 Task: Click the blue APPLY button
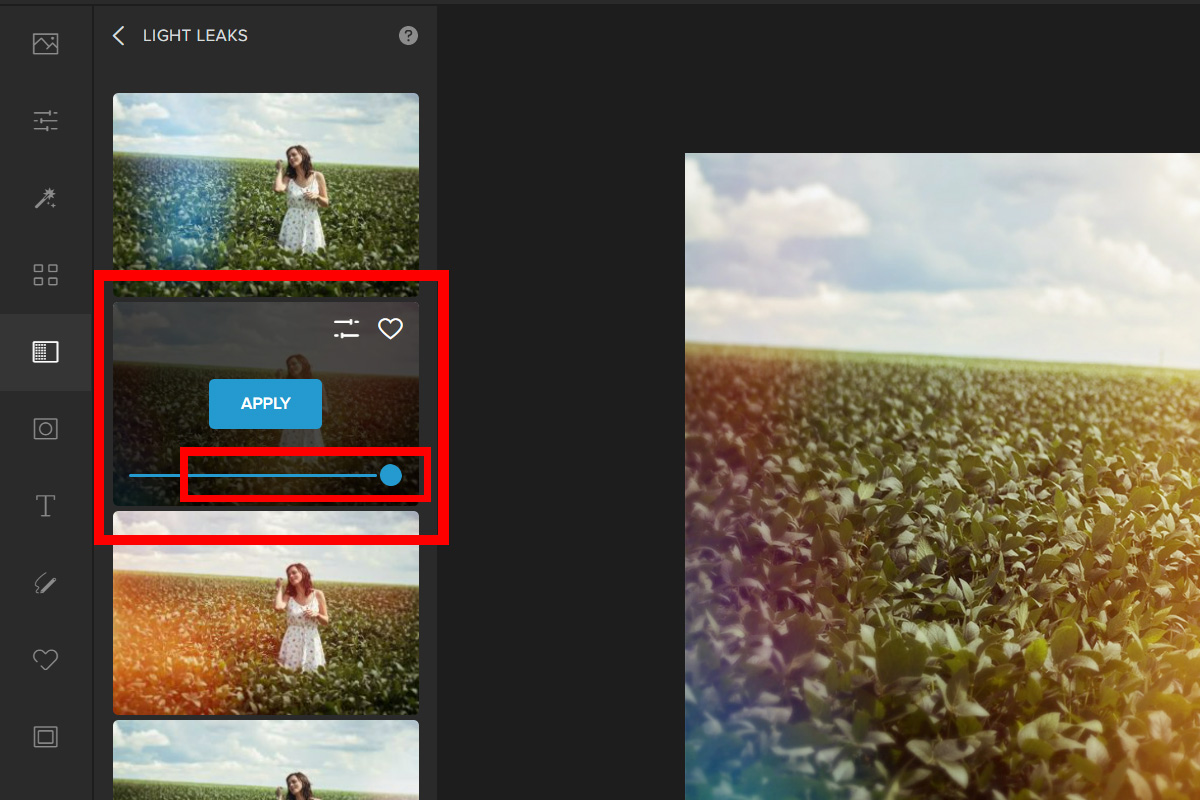pyautogui.click(x=265, y=404)
